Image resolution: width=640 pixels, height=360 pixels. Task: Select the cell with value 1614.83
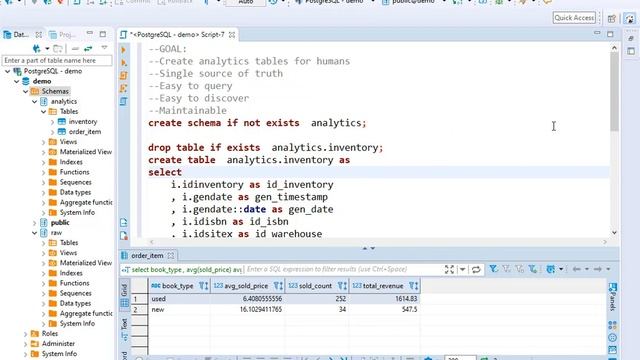click(x=384, y=299)
